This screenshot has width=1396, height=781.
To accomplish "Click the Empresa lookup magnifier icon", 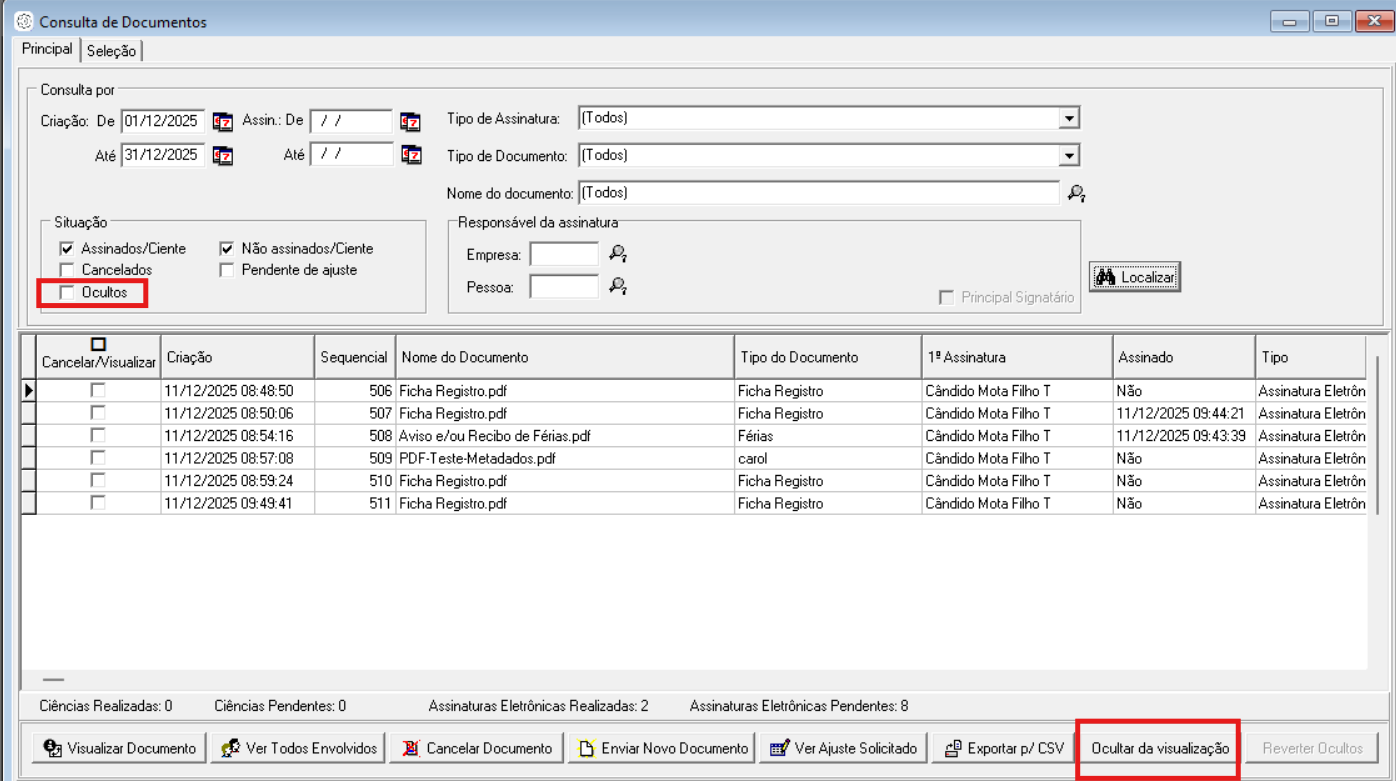I will click(618, 254).
